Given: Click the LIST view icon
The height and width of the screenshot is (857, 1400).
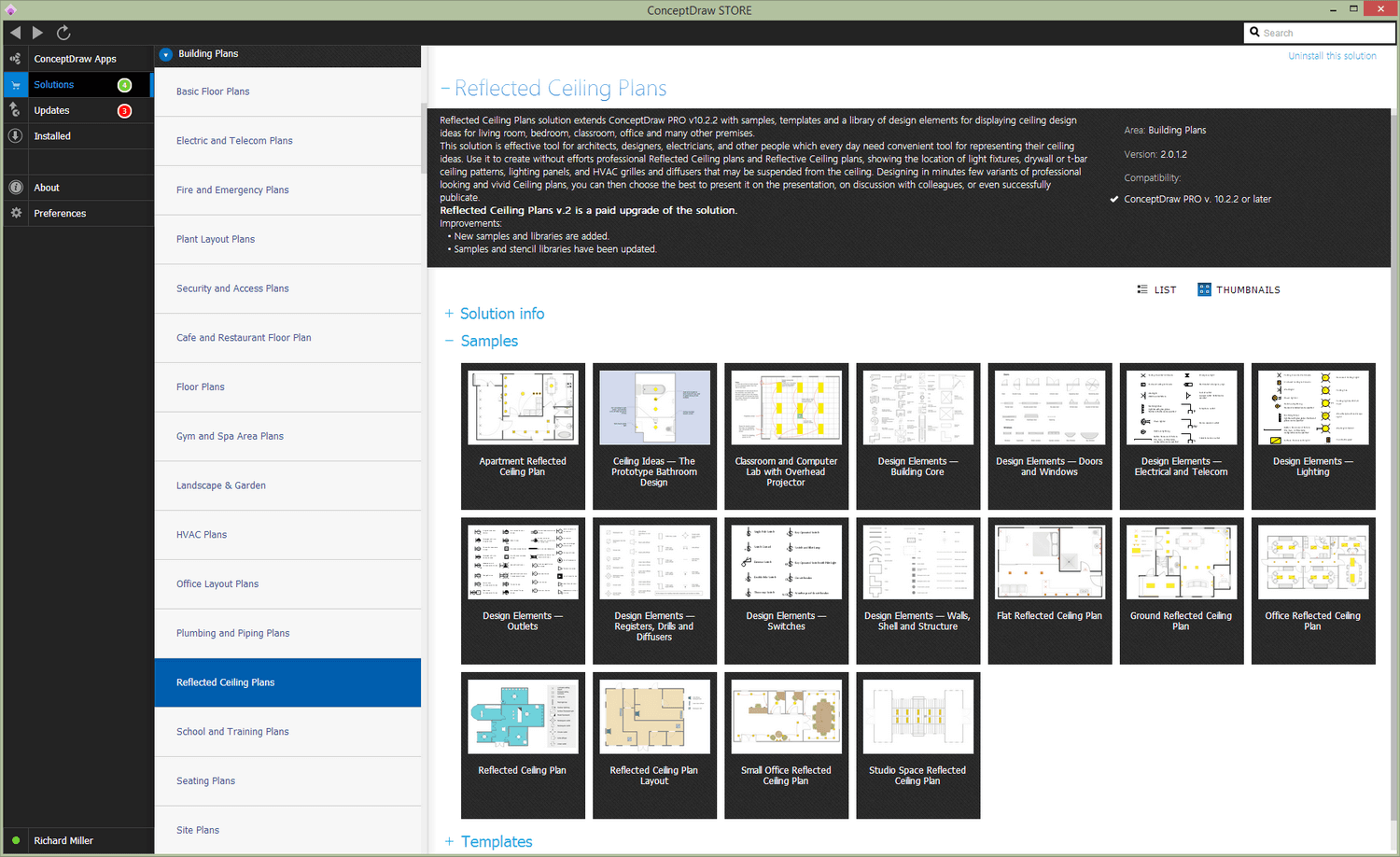Looking at the screenshot, I should pyautogui.click(x=1142, y=289).
